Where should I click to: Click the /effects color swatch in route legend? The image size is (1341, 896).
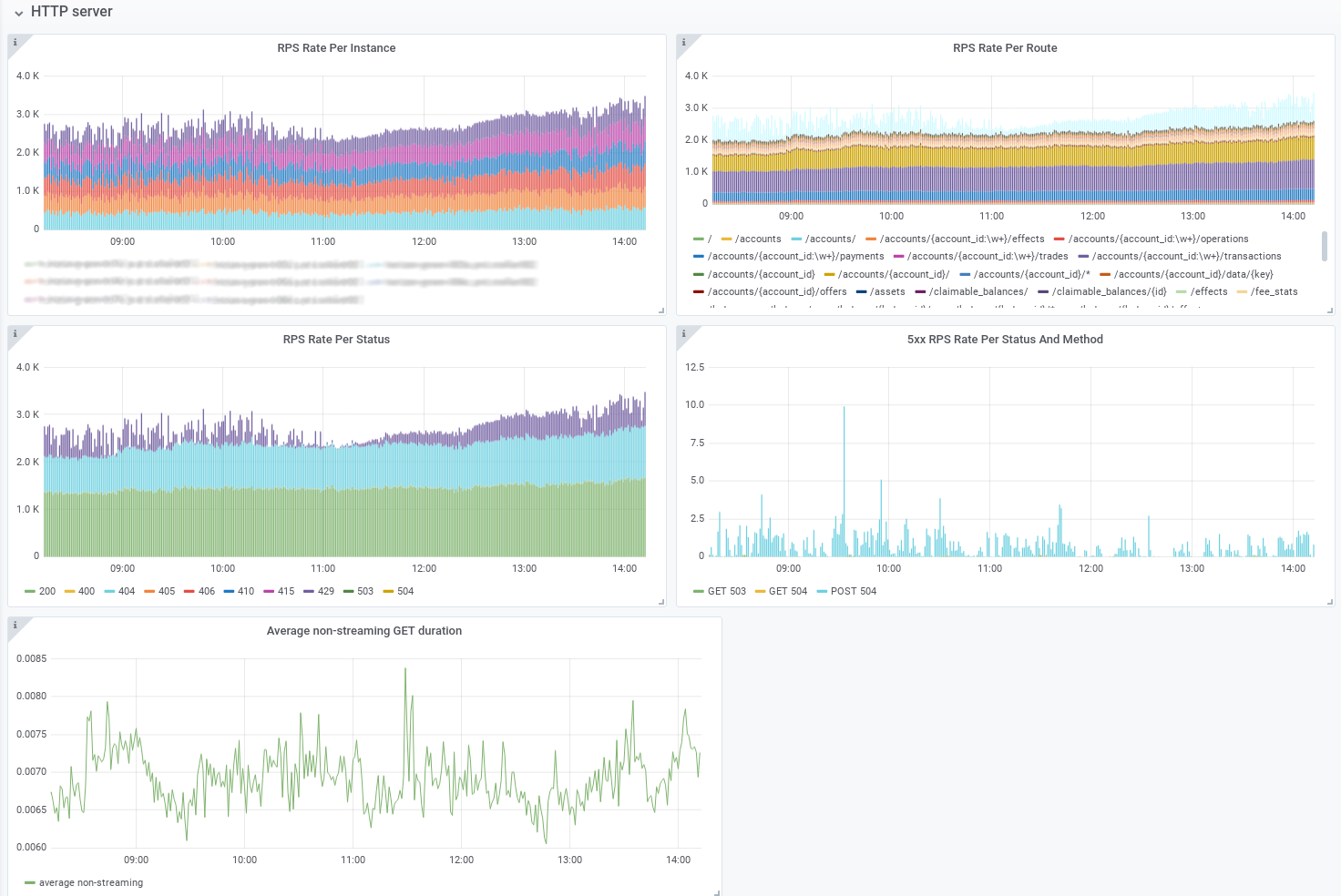(x=1182, y=292)
